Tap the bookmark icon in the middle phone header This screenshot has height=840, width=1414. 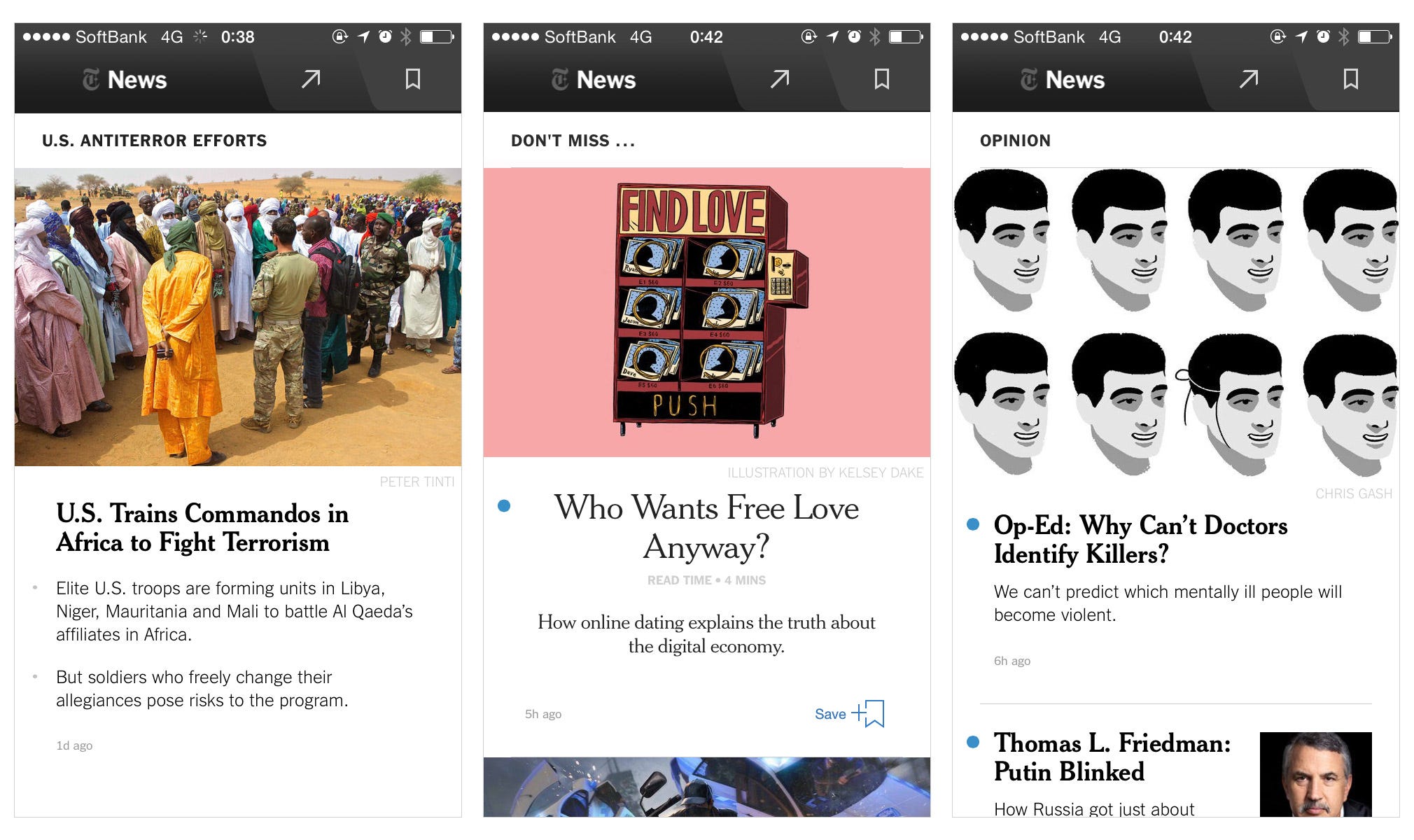(882, 79)
